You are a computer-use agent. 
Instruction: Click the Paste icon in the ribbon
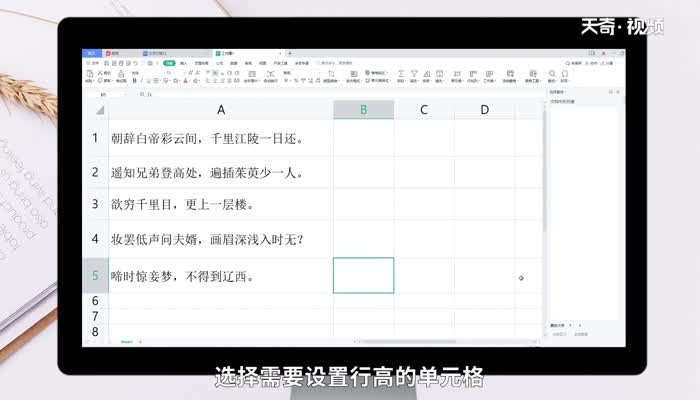click(x=89, y=74)
